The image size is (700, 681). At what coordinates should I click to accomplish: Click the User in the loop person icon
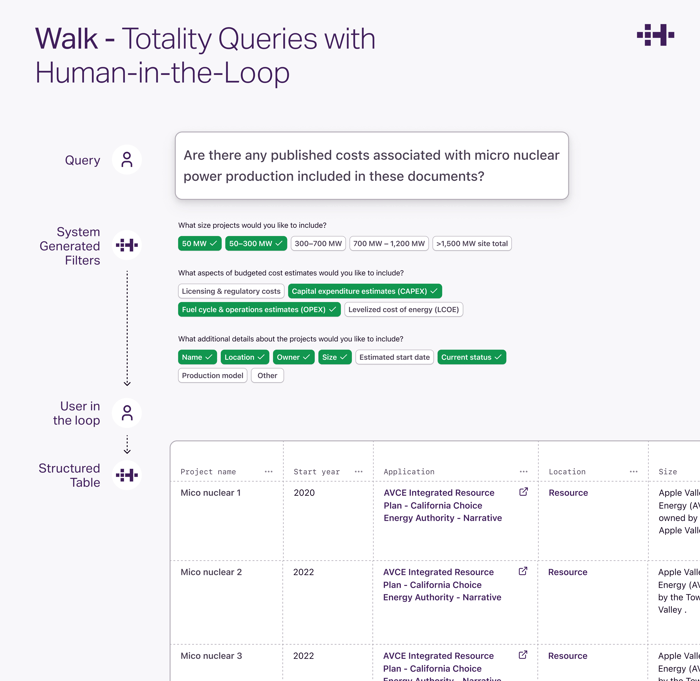127,413
